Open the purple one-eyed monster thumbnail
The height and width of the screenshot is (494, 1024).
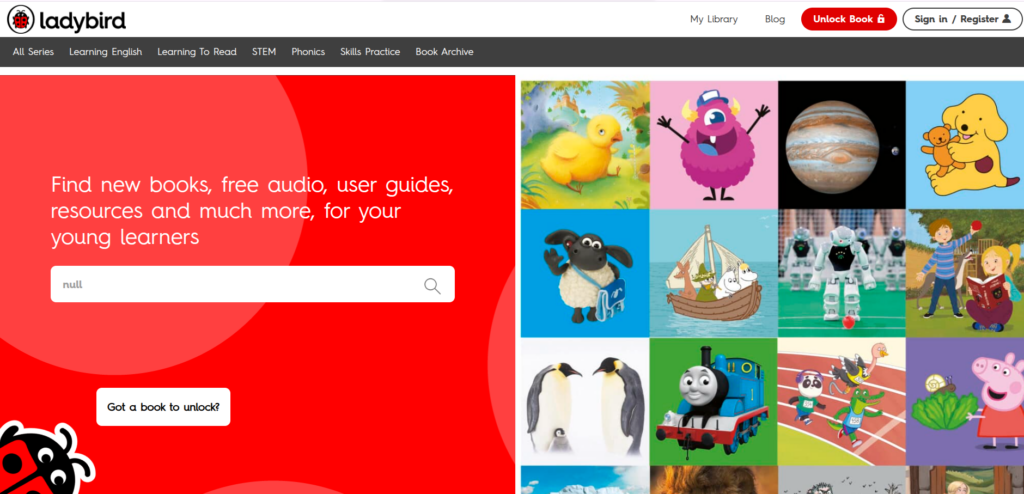coord(714,144)
